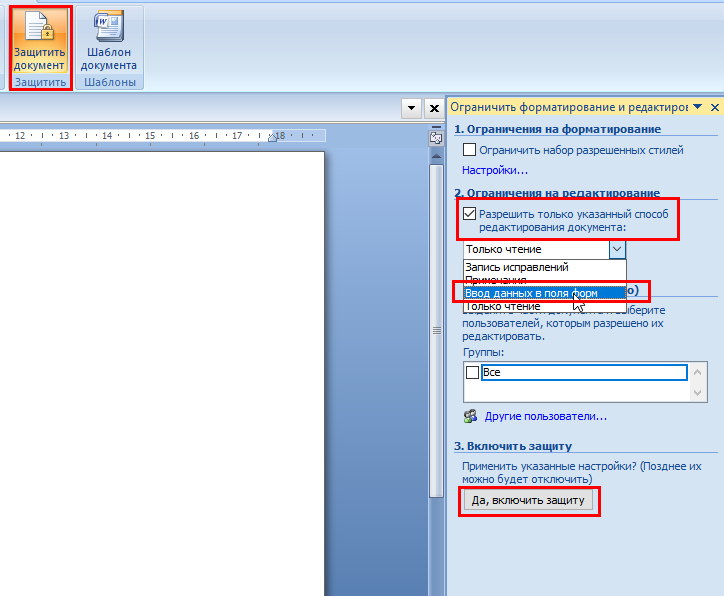Check the Все group checkbox
The width and height of the screenshot is (724, 596).
(472, 372)
